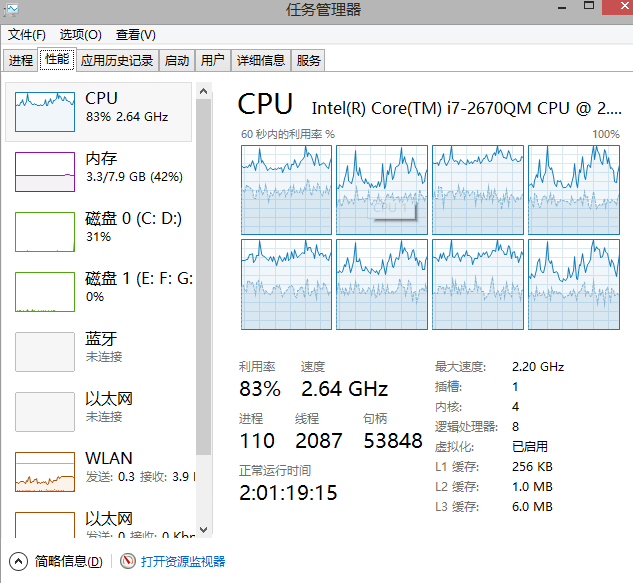Click the sidebar scroll up arrow
Screen dimensions: 633x583
[203, 91]
